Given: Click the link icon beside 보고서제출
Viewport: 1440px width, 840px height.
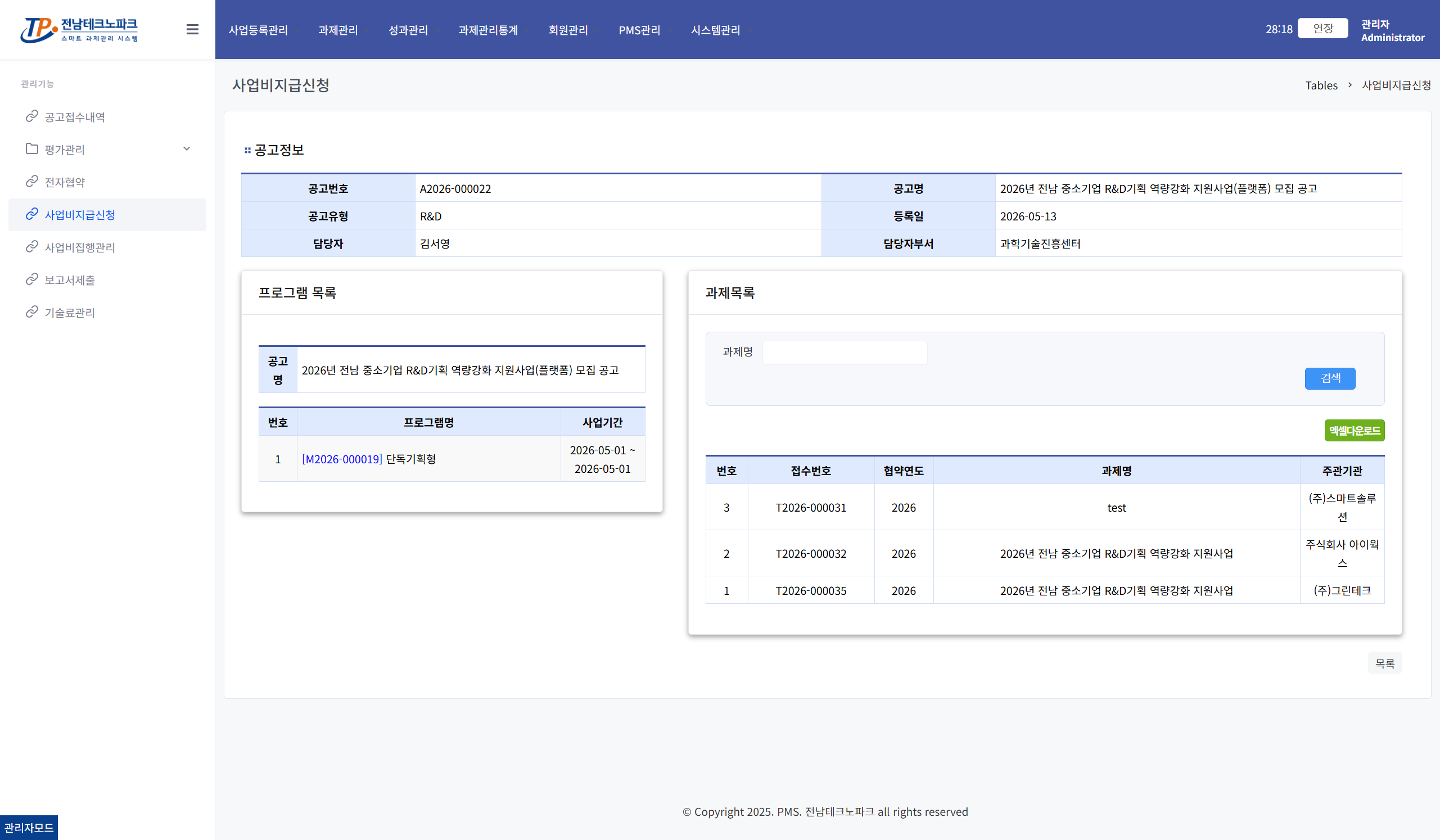Looking at the screenshot, I should pyautogui.click(x=32, y=279).
